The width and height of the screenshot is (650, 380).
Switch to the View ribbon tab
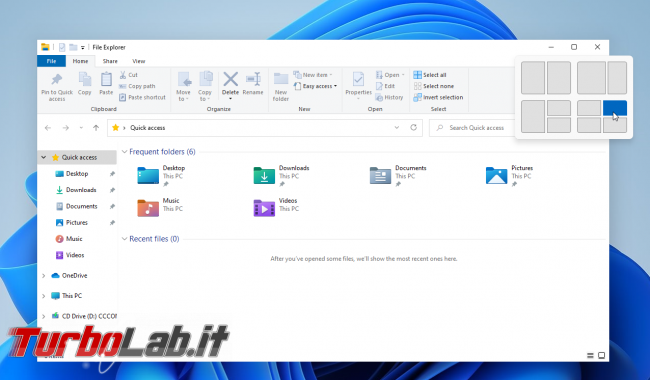pyautogui.click(x=138, y=61)
